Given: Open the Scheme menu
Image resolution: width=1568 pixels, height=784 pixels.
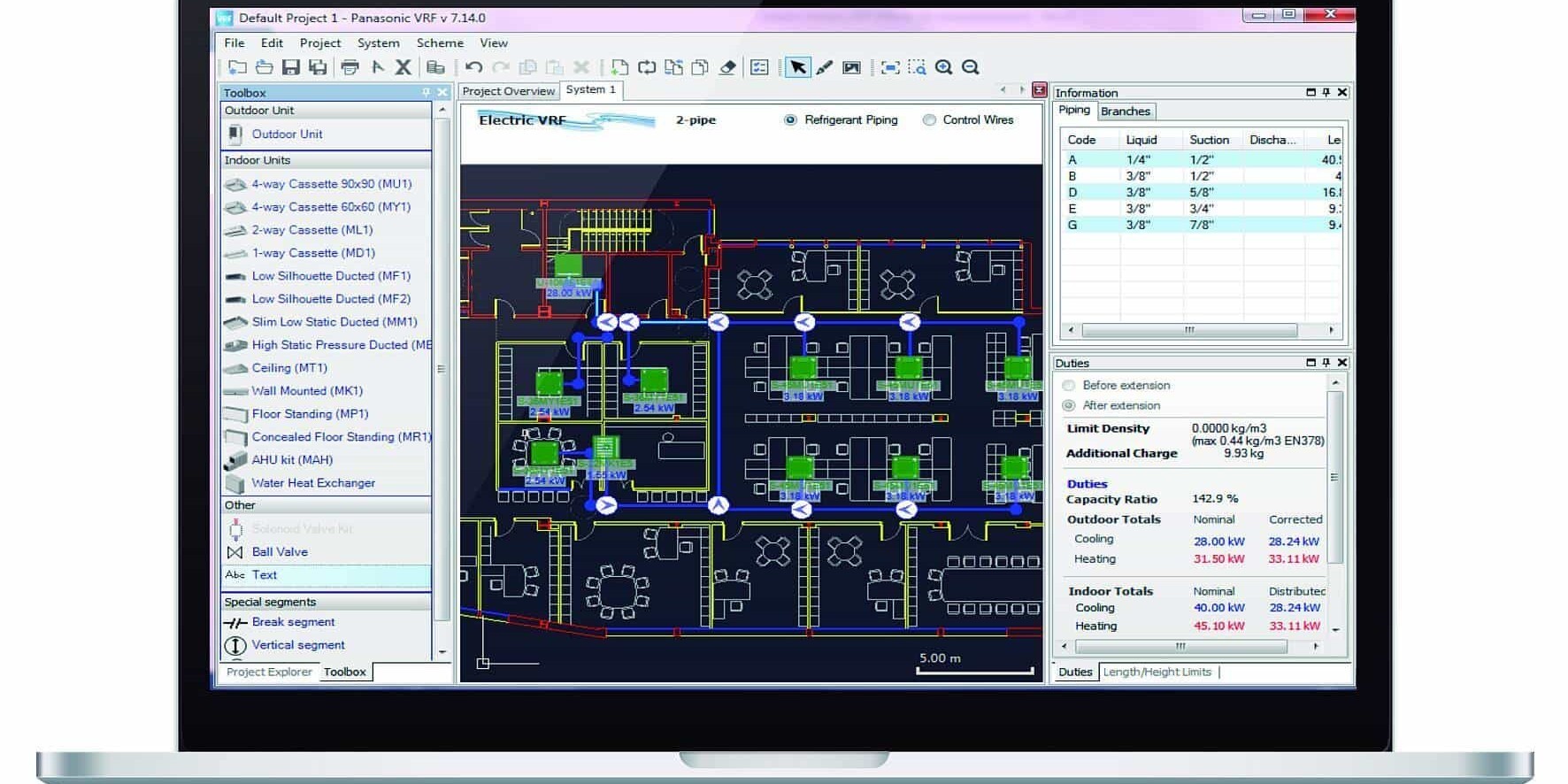Looking at the screenshot, I should [x=440, y=42].
